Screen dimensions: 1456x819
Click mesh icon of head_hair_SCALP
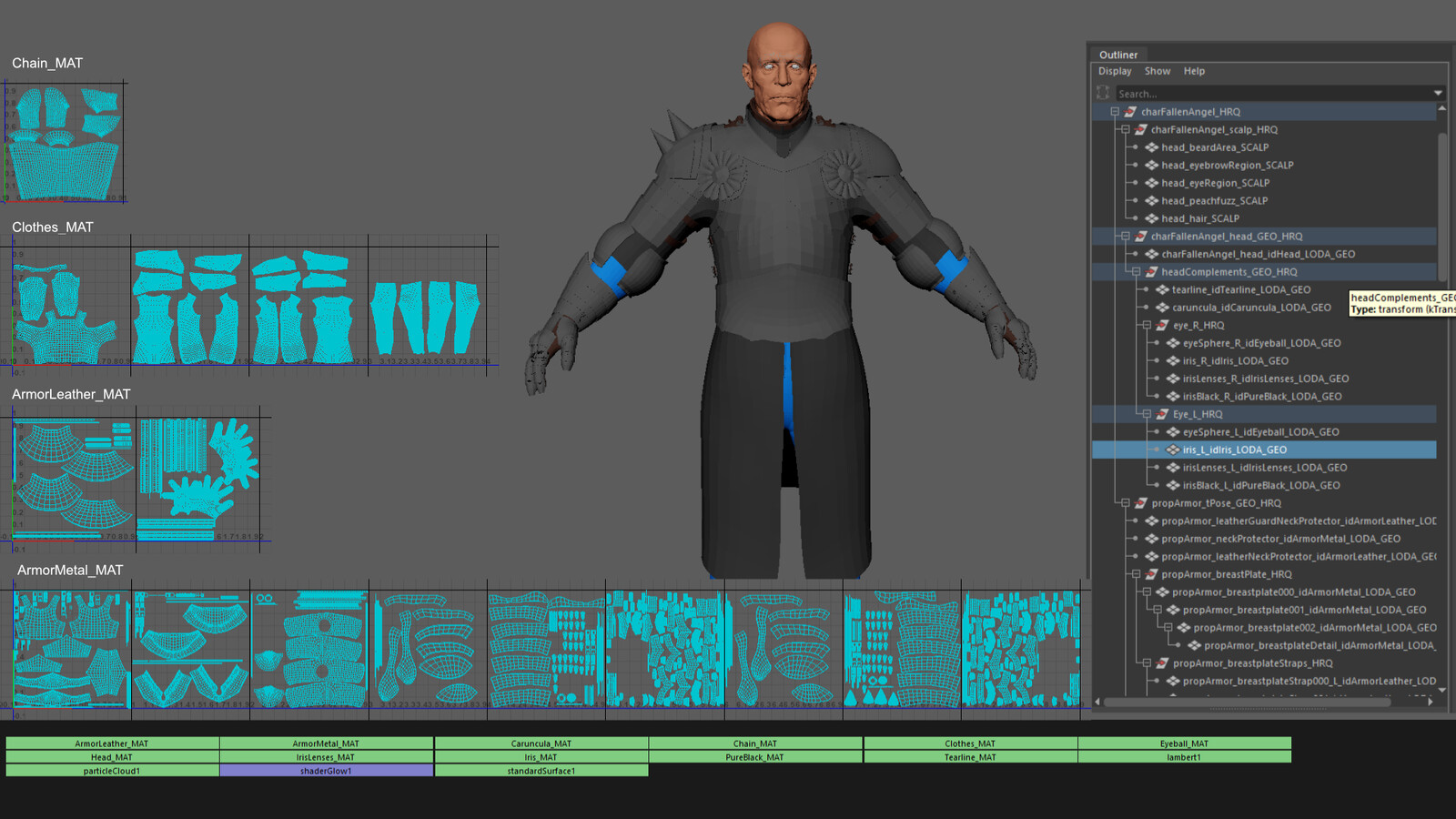tap(1151, 218)
